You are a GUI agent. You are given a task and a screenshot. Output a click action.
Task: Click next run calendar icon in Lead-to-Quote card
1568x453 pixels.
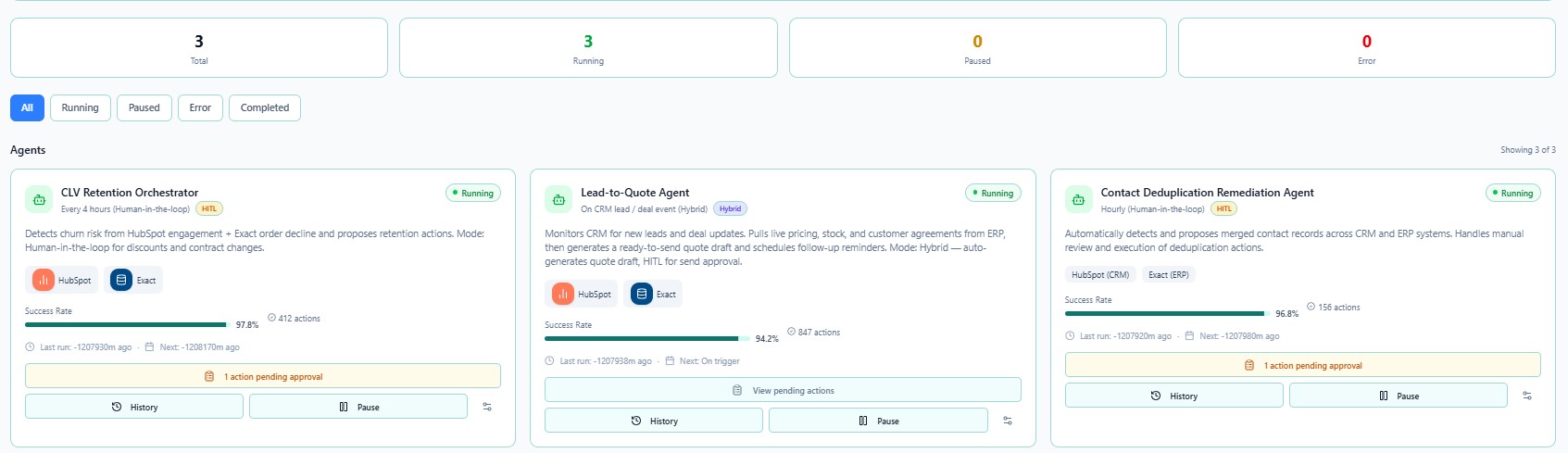(x=670, y=361)
